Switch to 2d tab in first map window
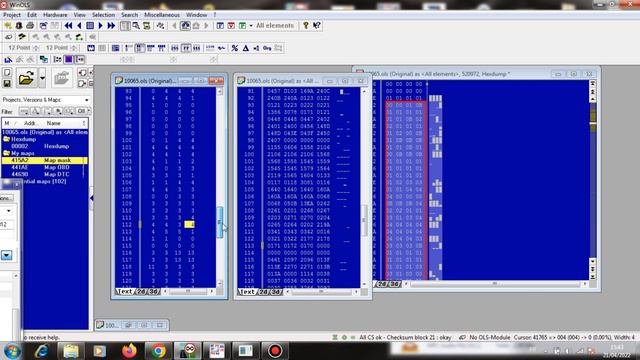The image size is (640, 360). pyautogui.click(x=141, y=291)
